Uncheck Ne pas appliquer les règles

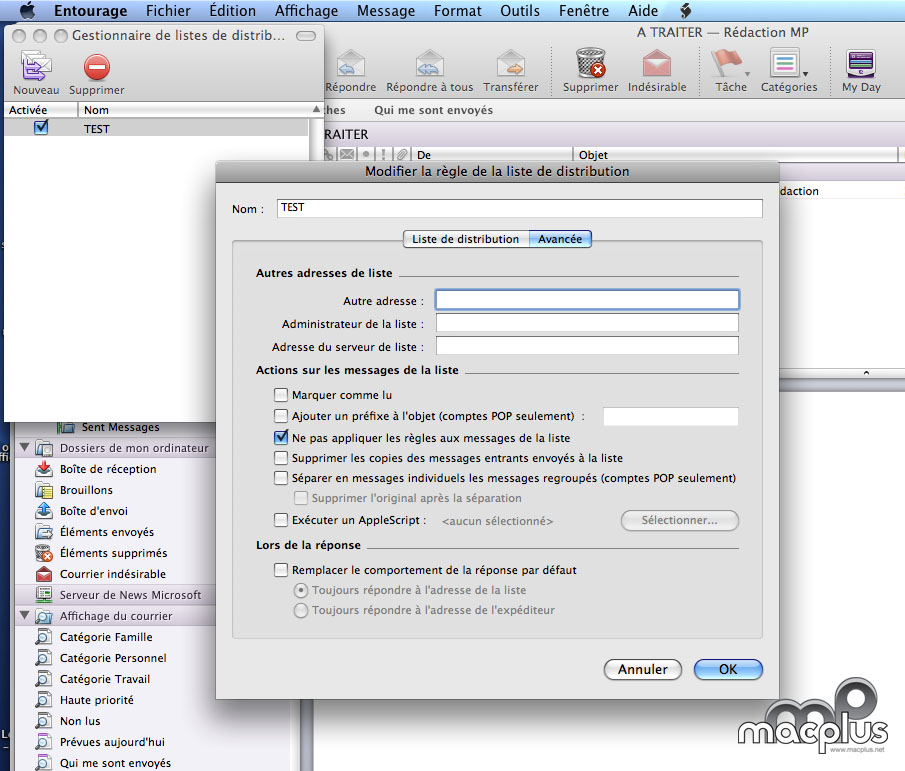tap(281, 437)
